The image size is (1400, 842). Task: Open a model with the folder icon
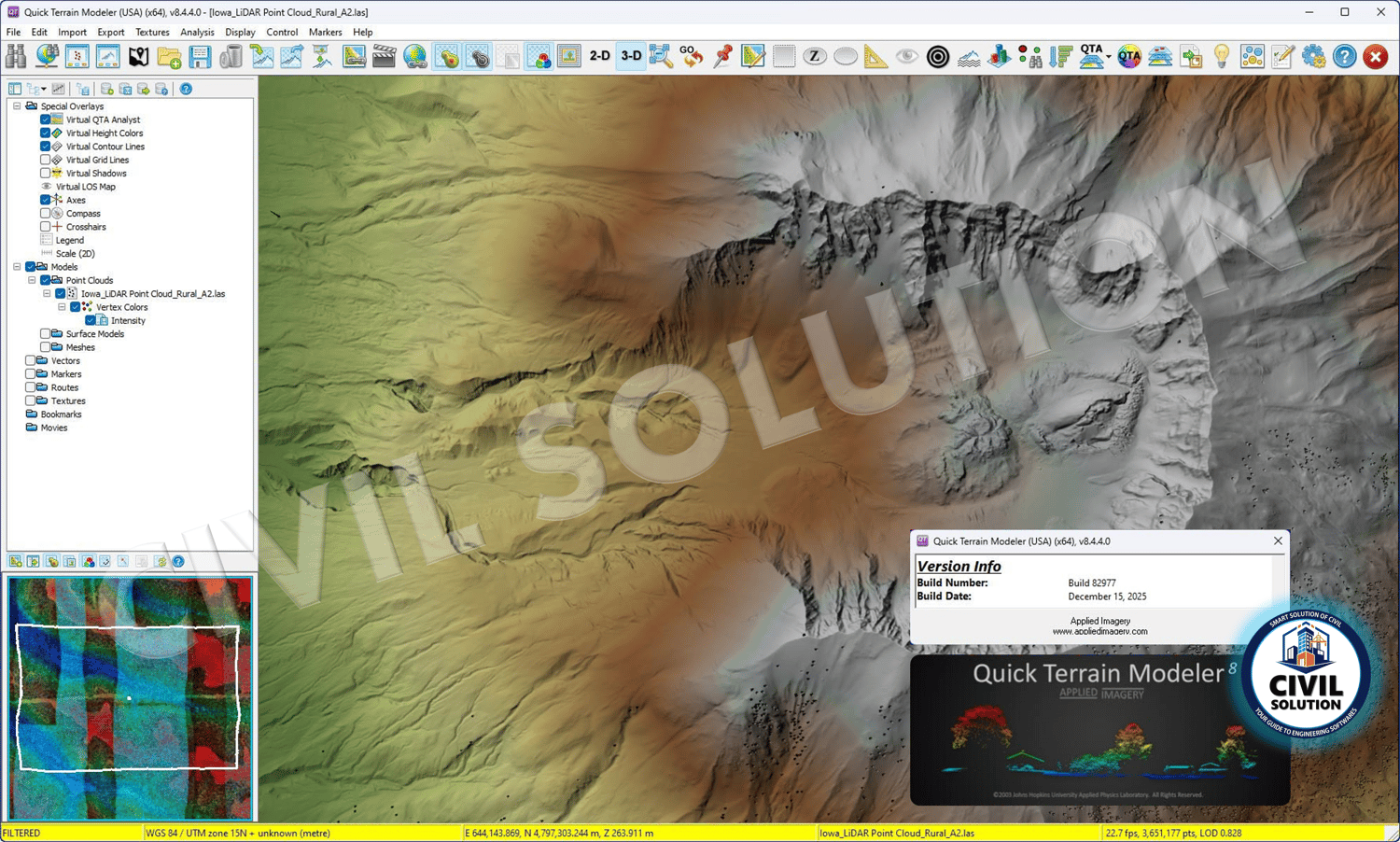[x=169, y=57]
